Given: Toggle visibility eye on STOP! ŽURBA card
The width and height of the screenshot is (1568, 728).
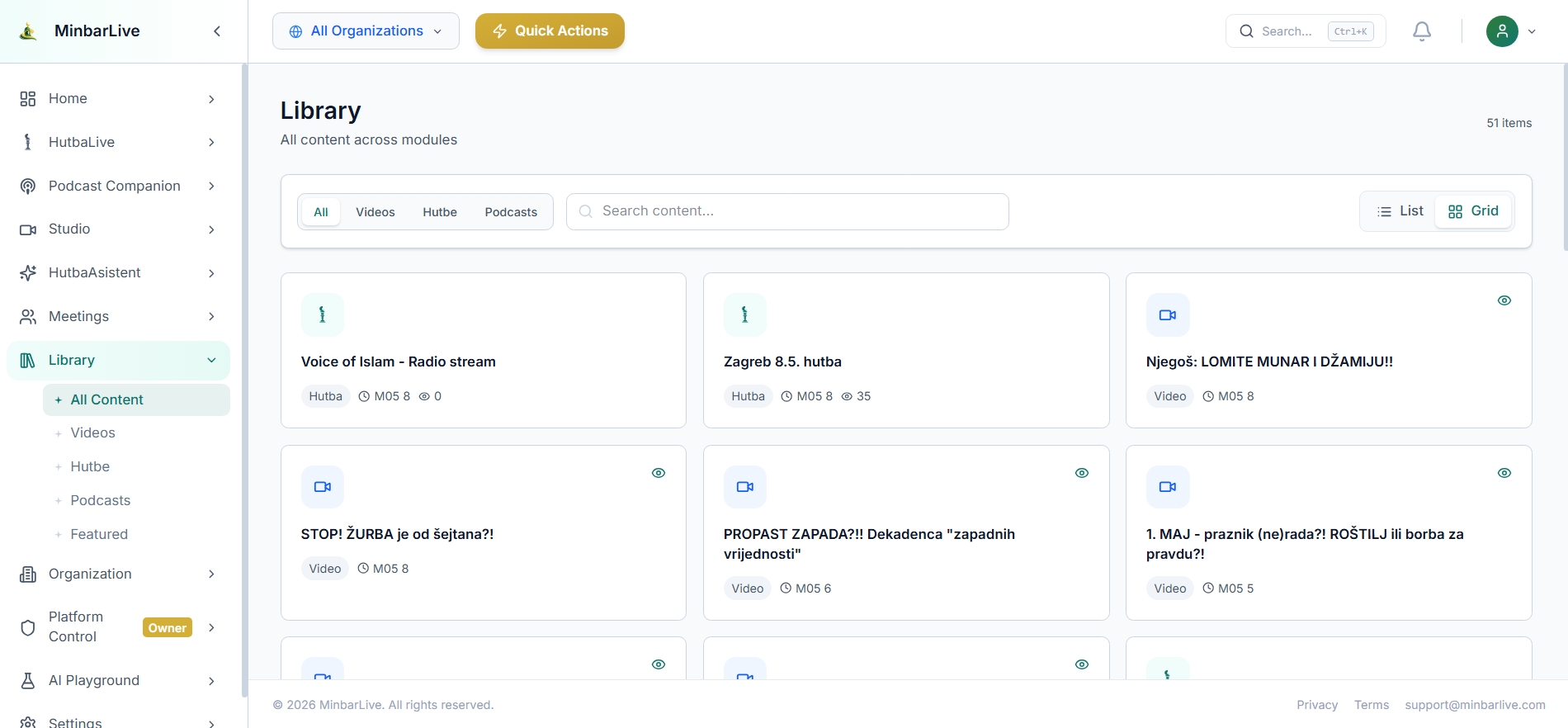Looking at the screenshot, I should (x=659, y=473).
